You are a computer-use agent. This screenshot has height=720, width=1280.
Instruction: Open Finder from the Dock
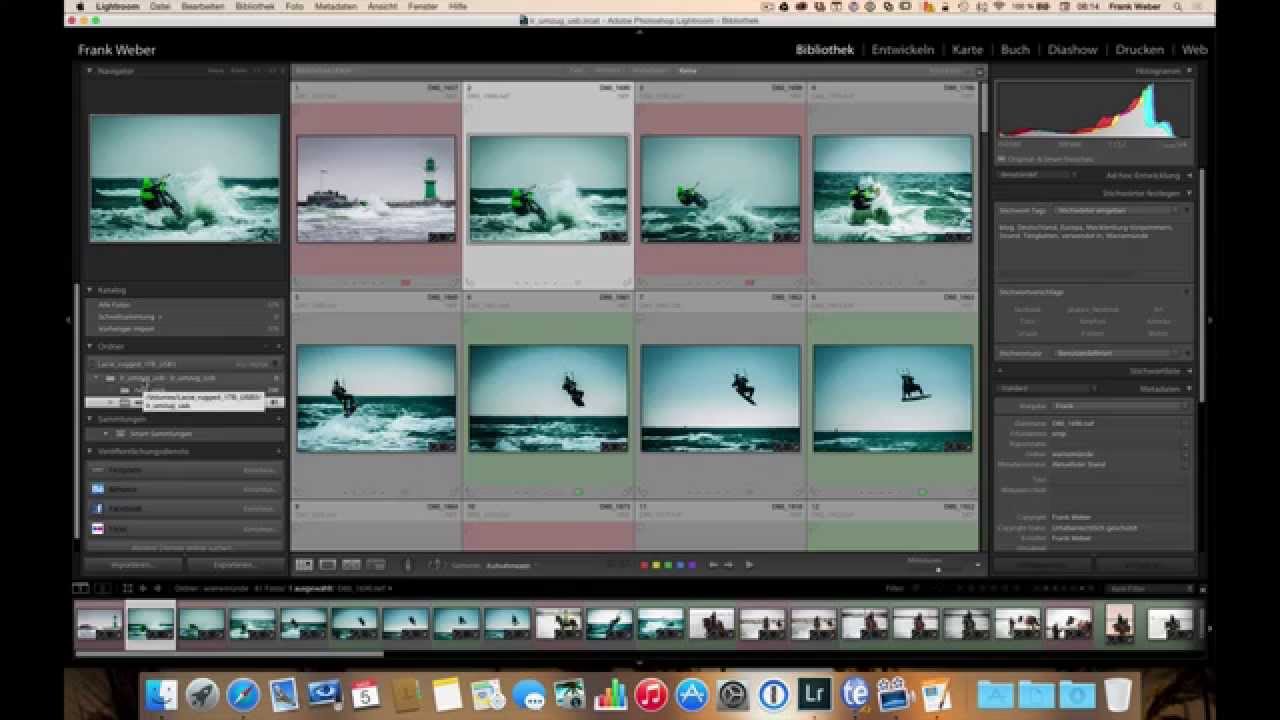pos(161,694)
